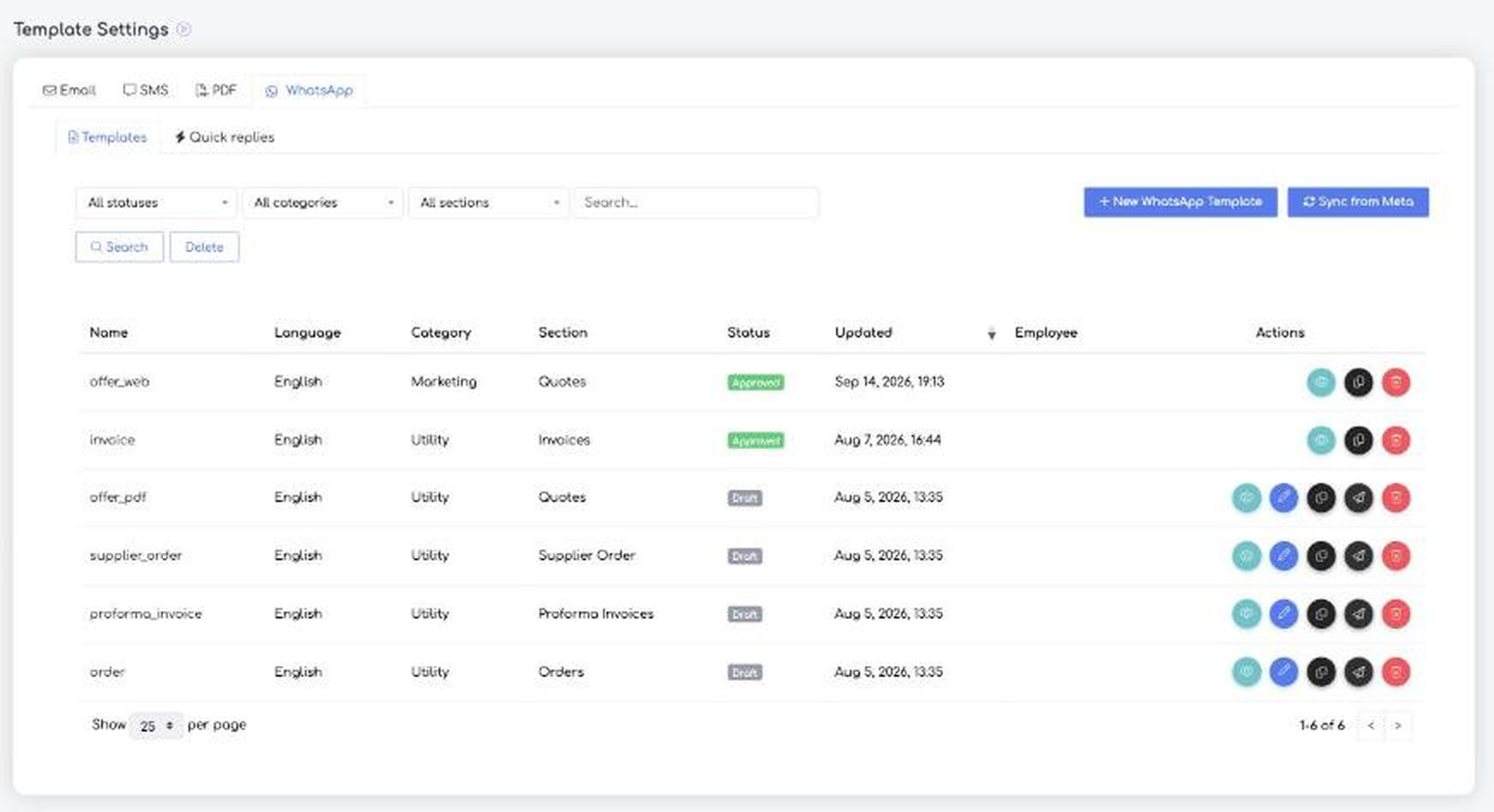Duplicate the offer_web template

pos(1359,382)
